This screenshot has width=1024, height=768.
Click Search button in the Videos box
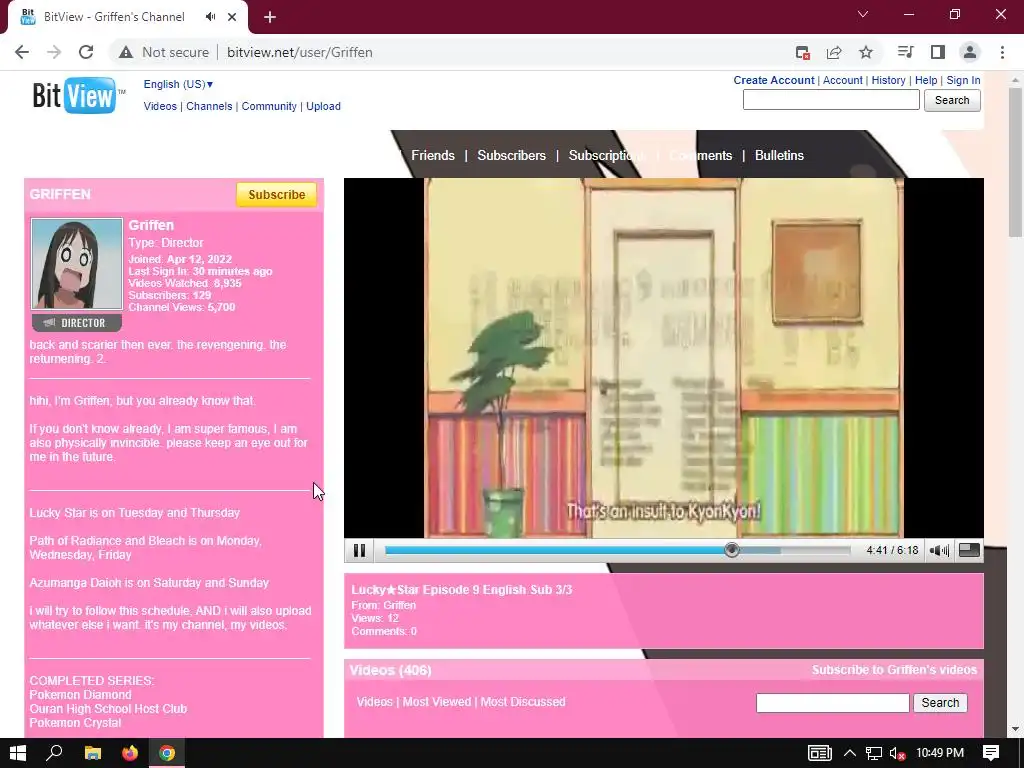[940, 703]
